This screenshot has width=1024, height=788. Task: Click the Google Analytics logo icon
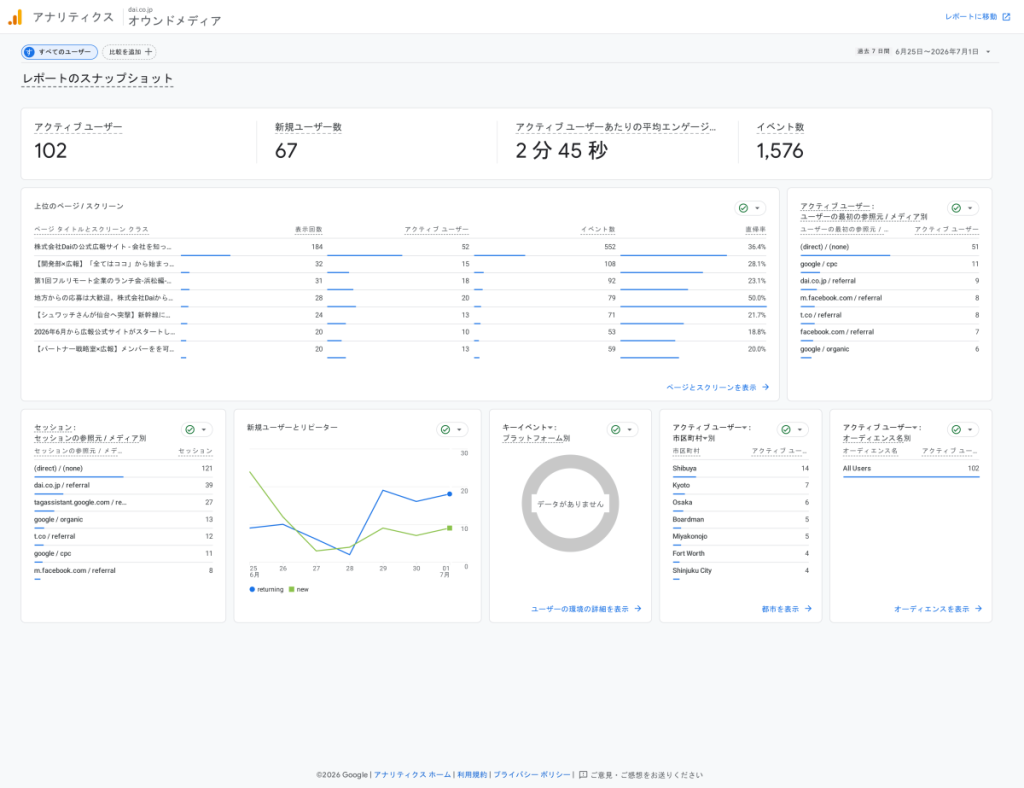pyautogui.click(x=15, y=17)
